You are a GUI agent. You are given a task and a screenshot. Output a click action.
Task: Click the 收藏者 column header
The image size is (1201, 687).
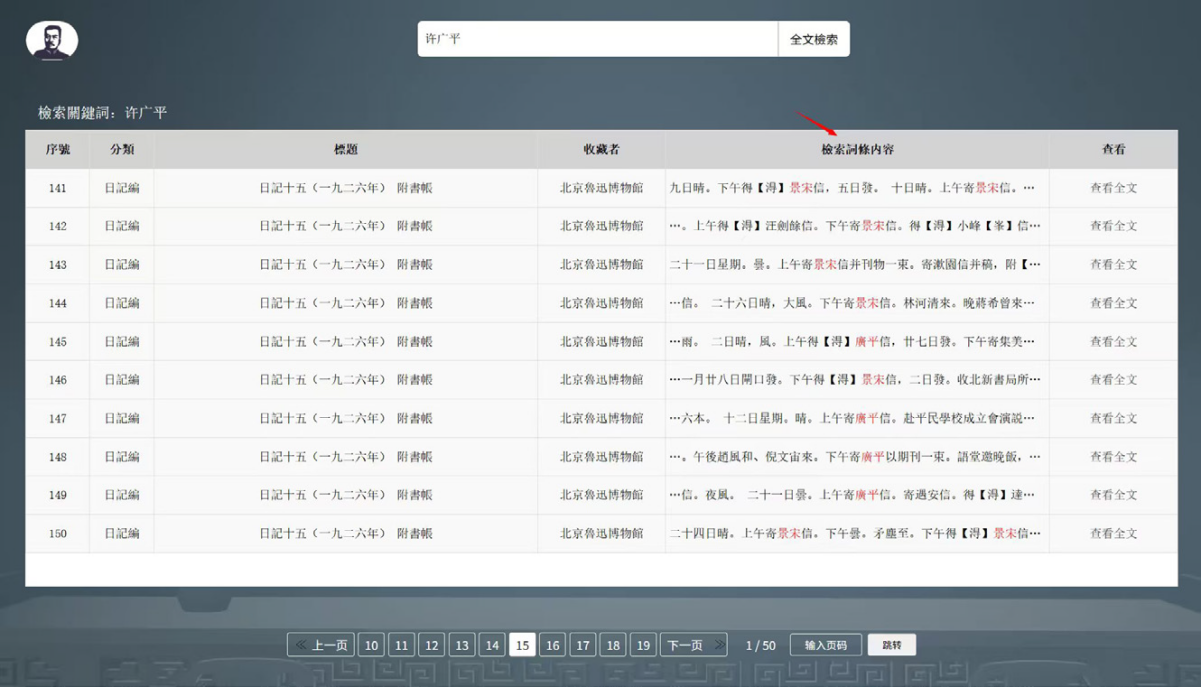[x=601, y=149]
